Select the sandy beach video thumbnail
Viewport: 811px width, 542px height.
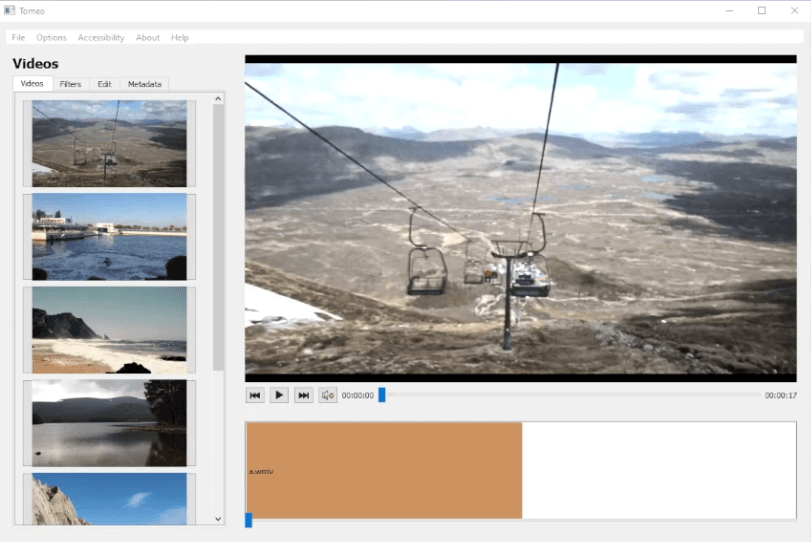pyautogui.click(x=109, y=329)
